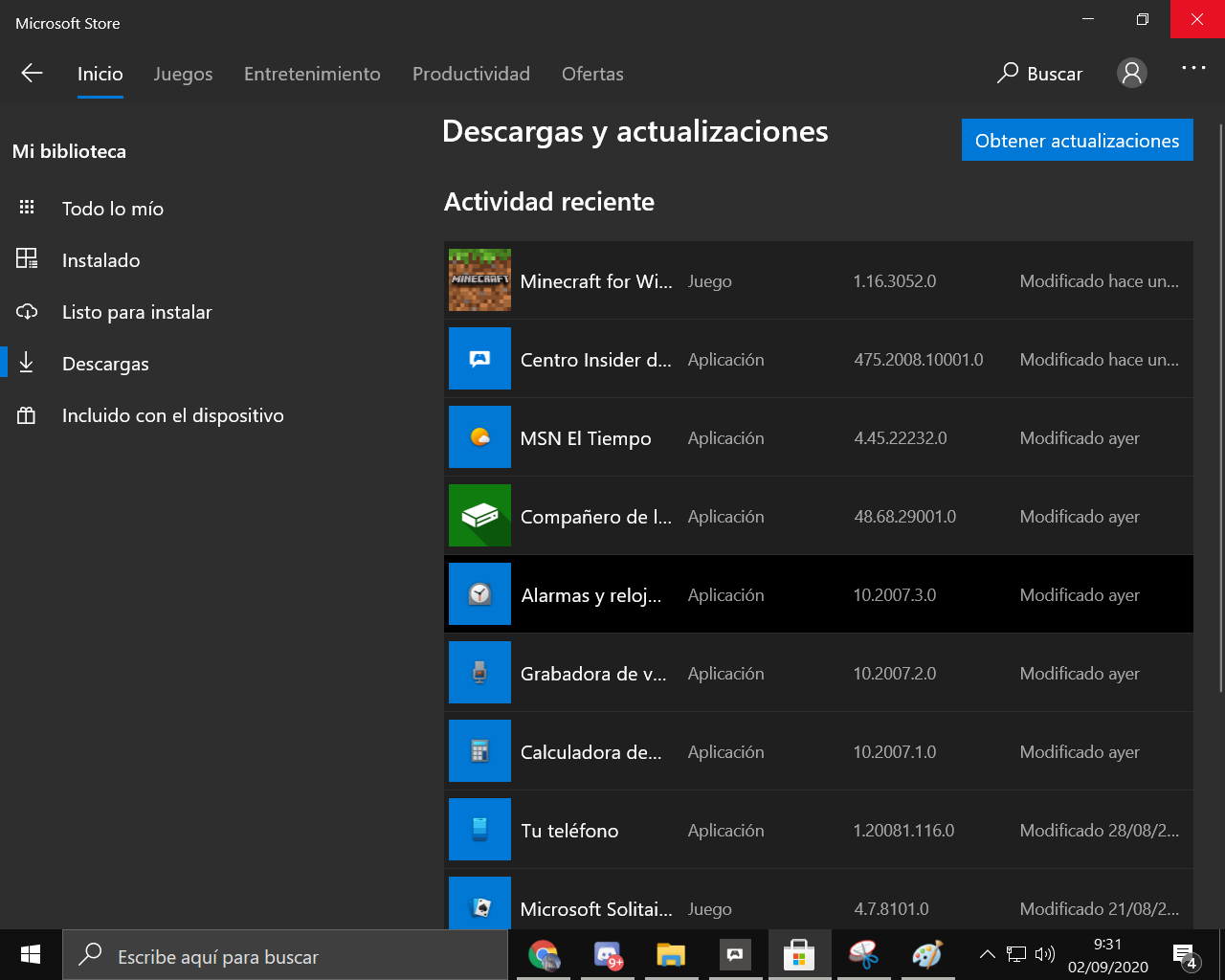Open the Entretenimiento tab
This screenshot has height=980, width=1225.
click(x=312, y=74)
